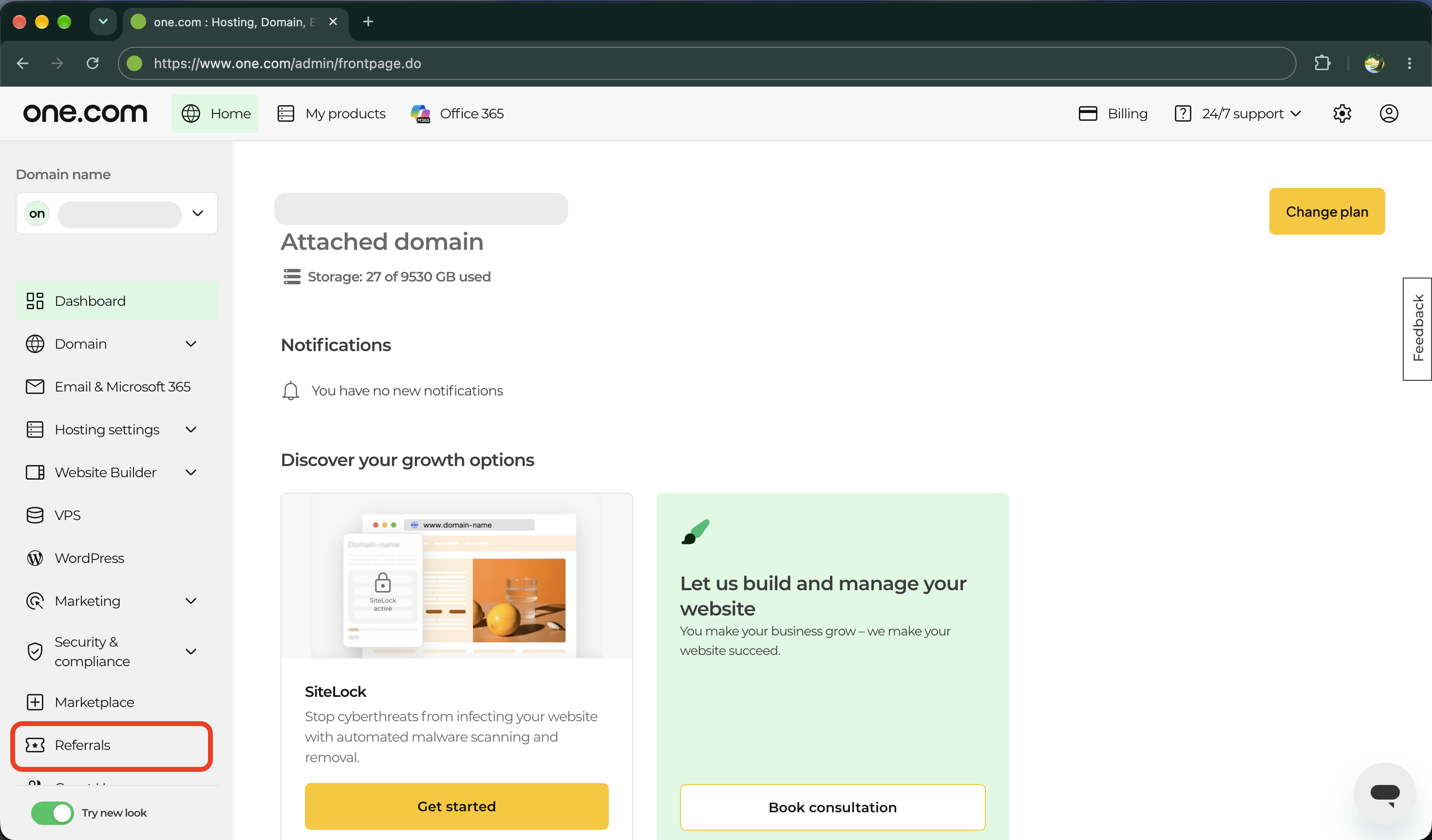Open the 24/7 support dropdown
Screen dimensions: 1432x840
click(1238, 113)
